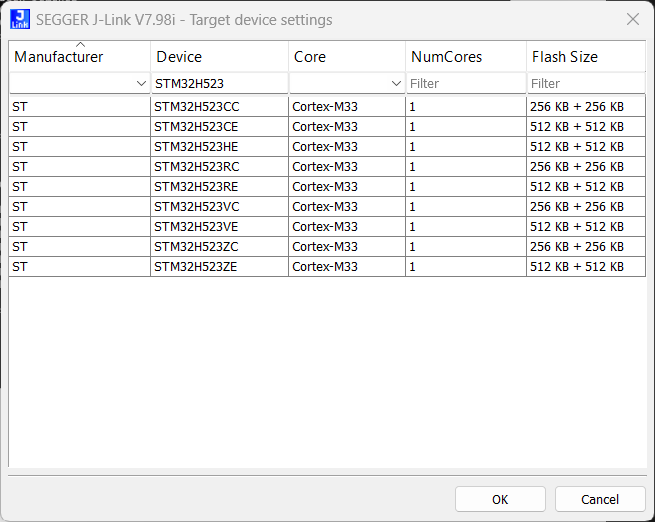
Task: Close the Target device settings dialog
Action: [632, 19]
